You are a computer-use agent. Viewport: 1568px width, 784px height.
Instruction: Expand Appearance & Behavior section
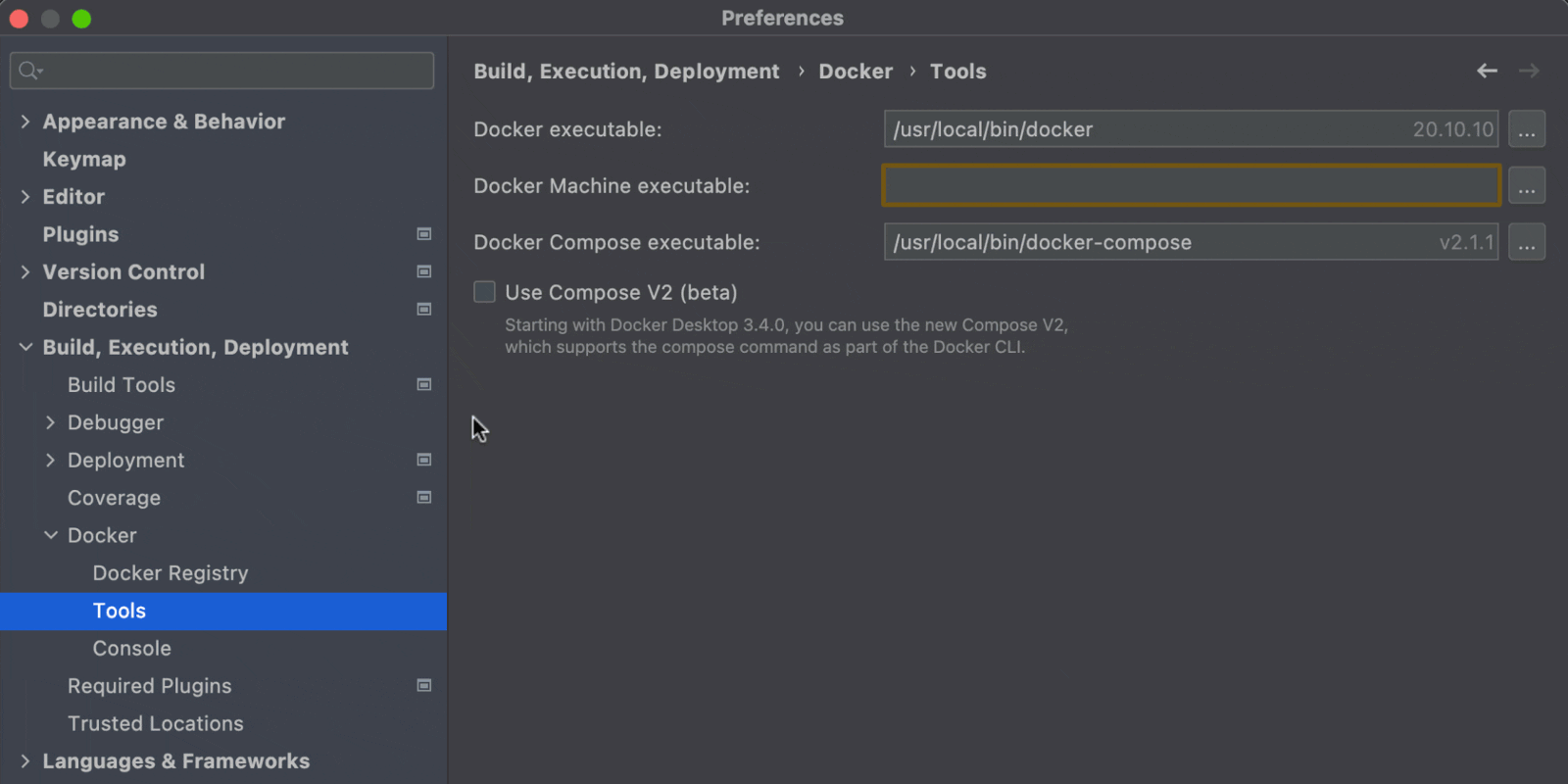click(25, 122)
